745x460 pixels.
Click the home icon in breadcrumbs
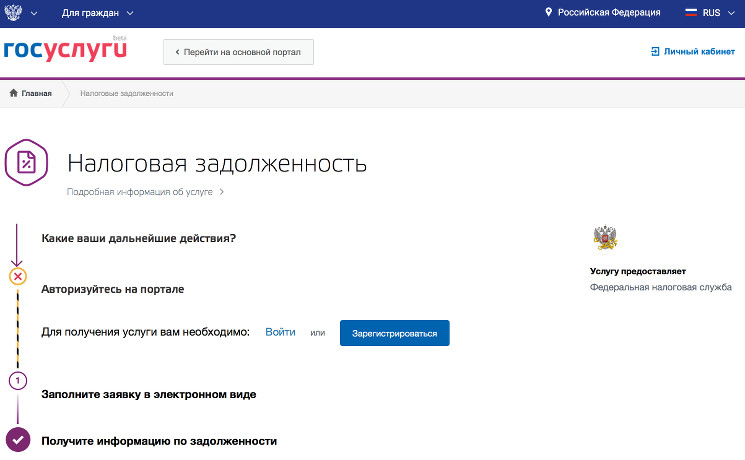coord(13,93)
